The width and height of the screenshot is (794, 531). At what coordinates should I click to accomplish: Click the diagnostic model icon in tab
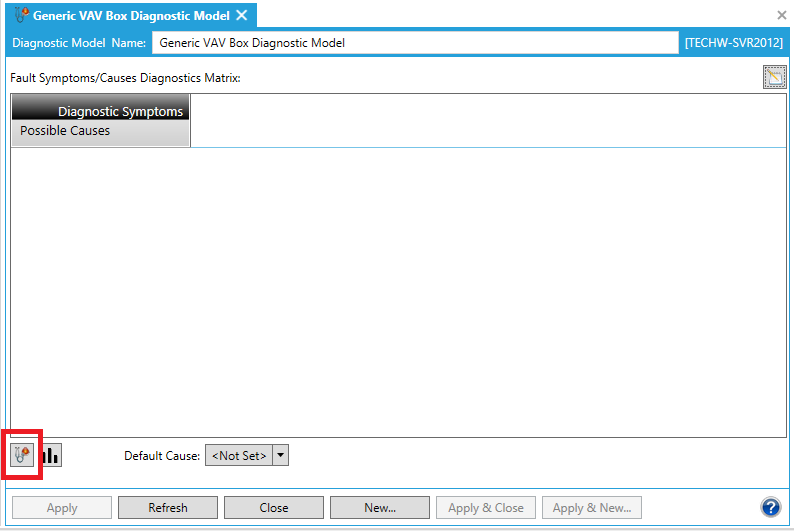pyautogui.click(x=21, y=15)
